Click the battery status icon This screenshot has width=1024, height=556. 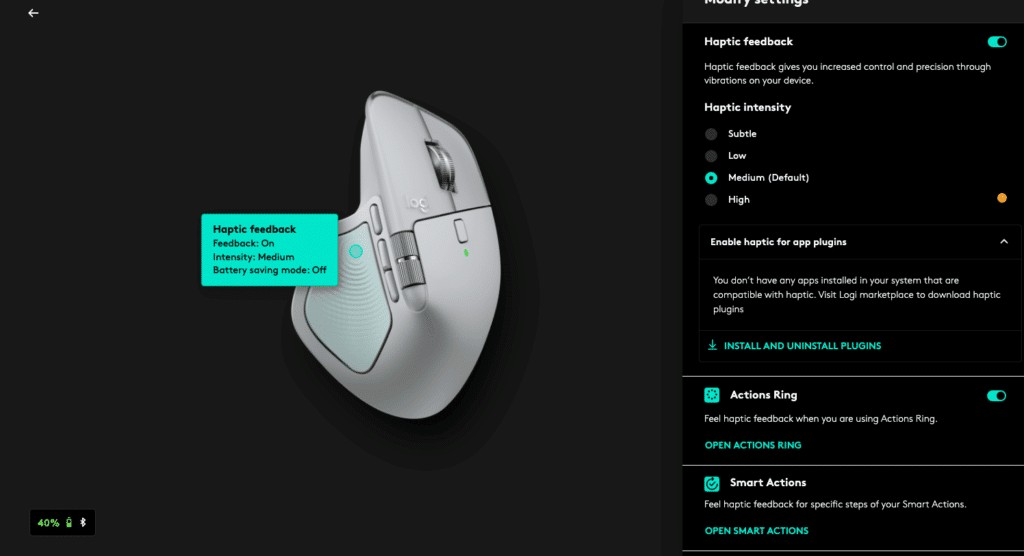69,523
